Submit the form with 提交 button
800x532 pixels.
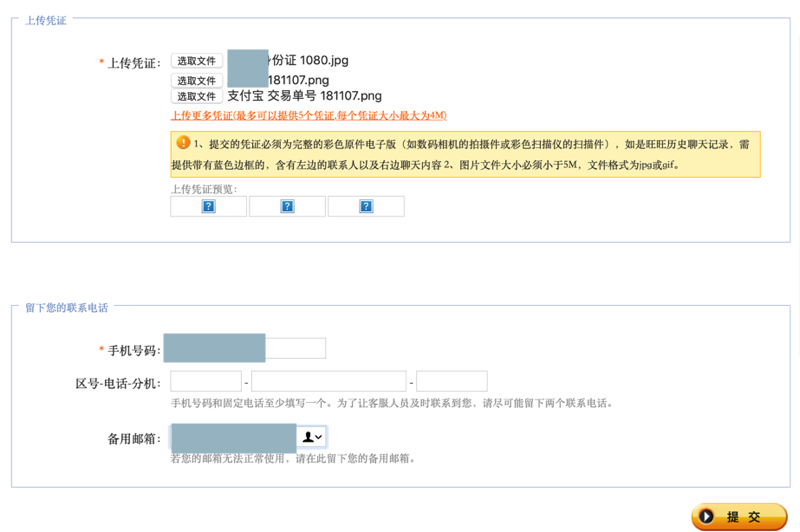[x=739, y=517]
